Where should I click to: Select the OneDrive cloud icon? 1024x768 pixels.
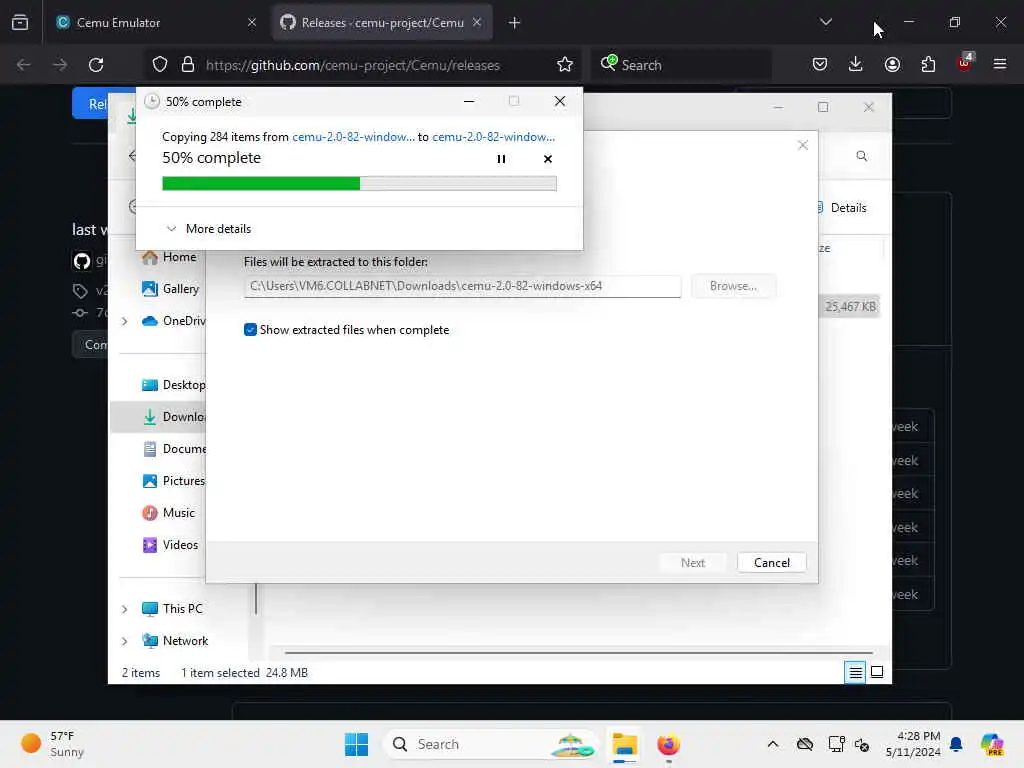[x=150, y=321]
